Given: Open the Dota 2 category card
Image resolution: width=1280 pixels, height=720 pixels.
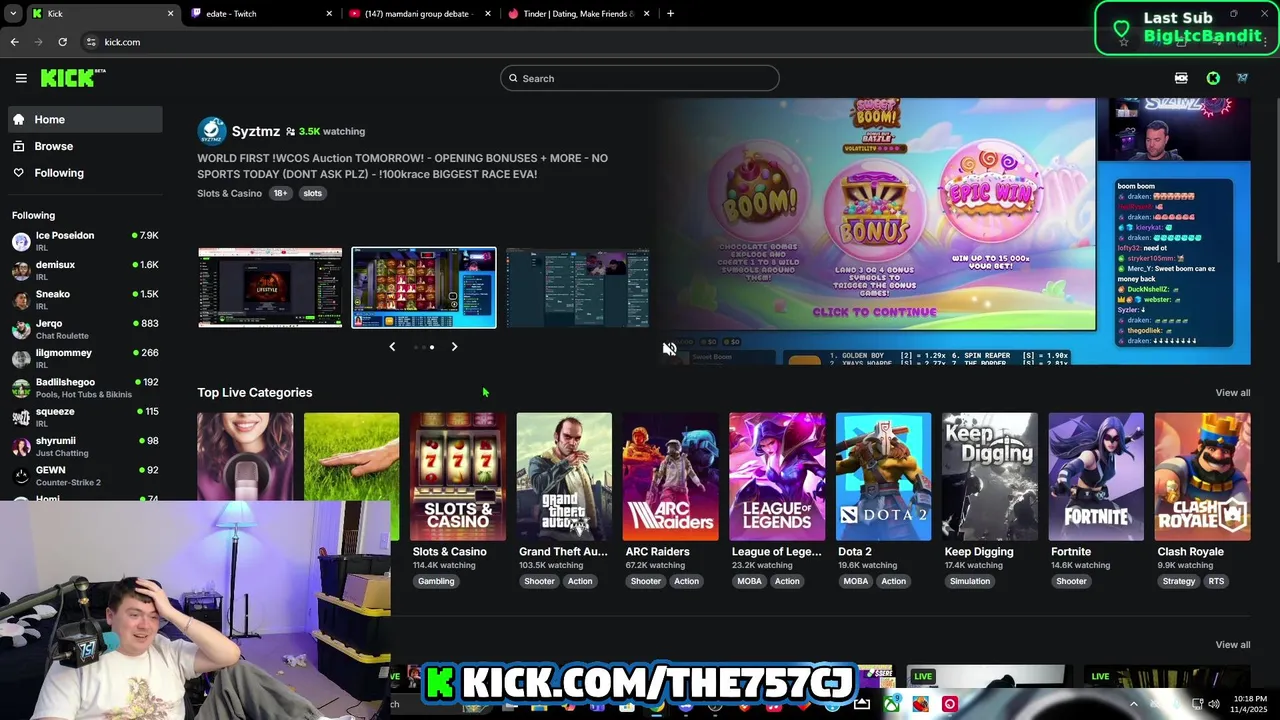Looking at the screenshot, I should click(x=883, y=477).
